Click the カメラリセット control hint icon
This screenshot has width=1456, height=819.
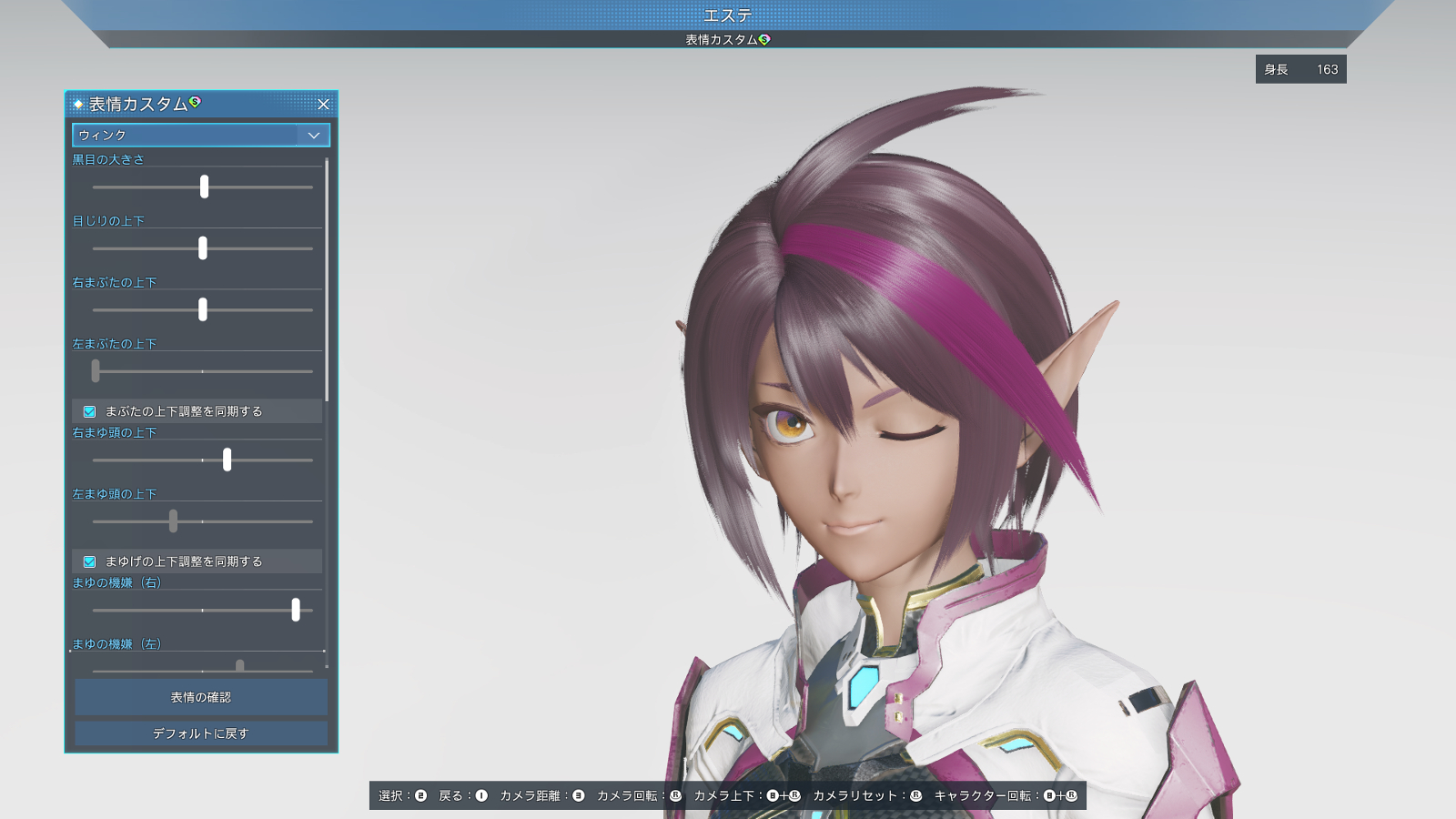[915, 795]
